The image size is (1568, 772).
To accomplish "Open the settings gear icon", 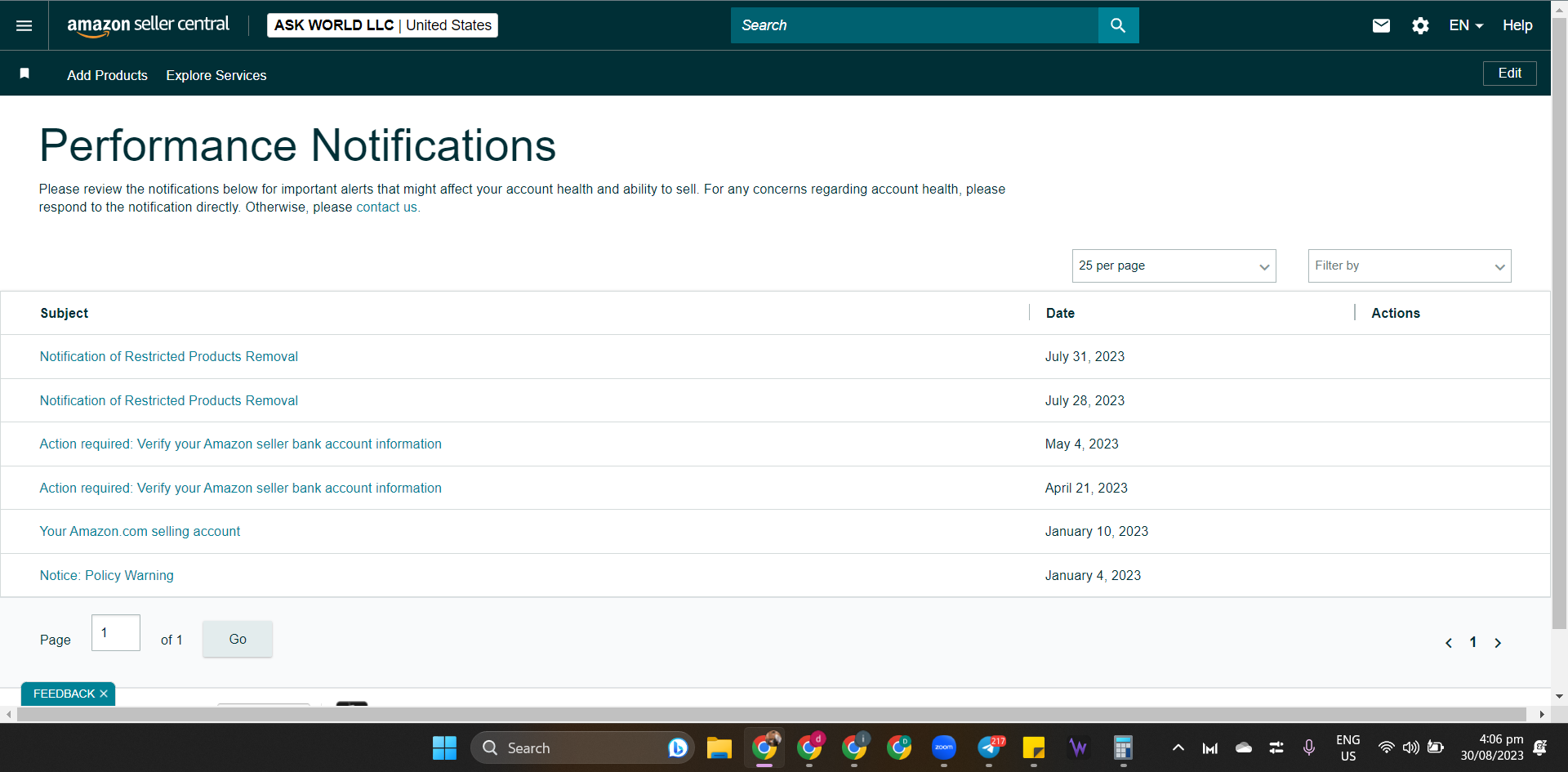I will point(1420,25).
